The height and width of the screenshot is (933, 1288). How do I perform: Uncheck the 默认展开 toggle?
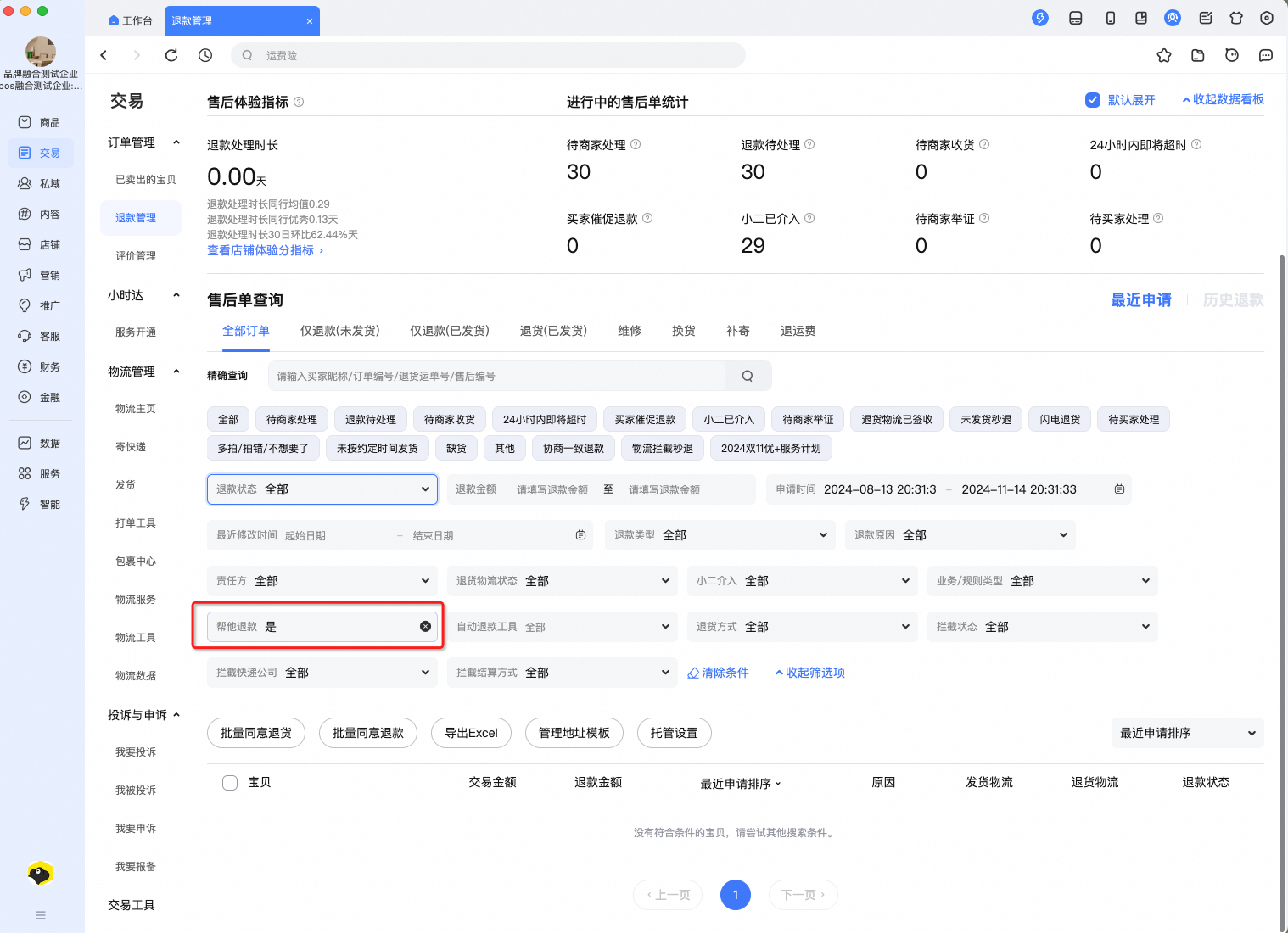(x=1093, y=99)
